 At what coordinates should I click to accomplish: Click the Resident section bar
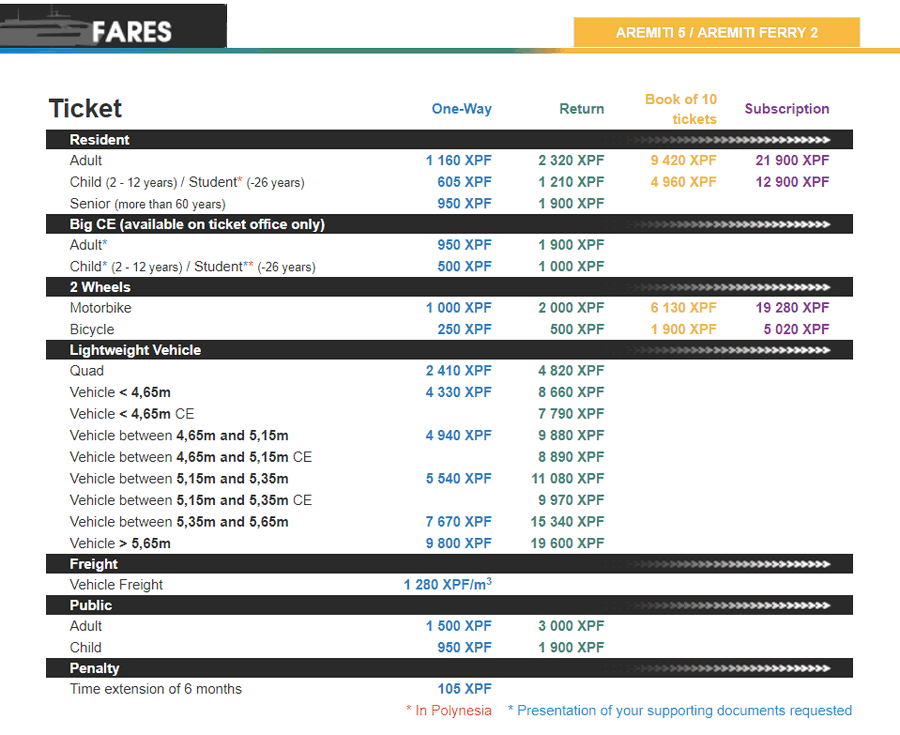tap(449, 139)
